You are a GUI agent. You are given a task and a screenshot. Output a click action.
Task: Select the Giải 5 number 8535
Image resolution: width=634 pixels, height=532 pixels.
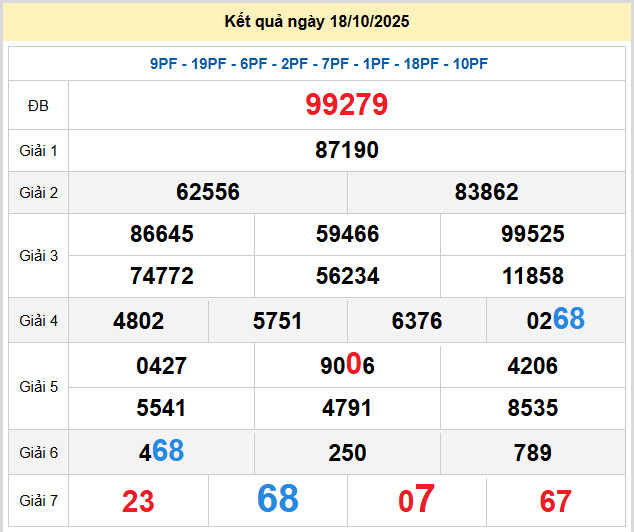point(532,408)
